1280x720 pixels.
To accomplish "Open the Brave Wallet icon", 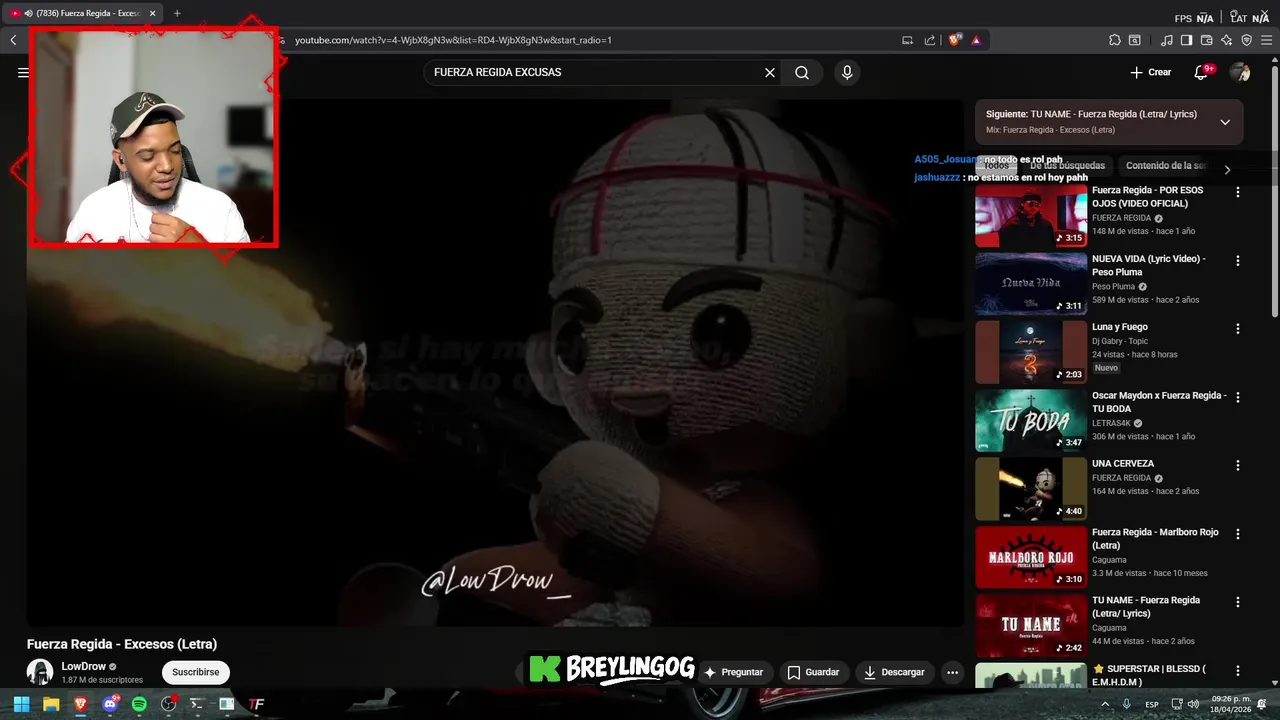I will [x=1206, y=40].
